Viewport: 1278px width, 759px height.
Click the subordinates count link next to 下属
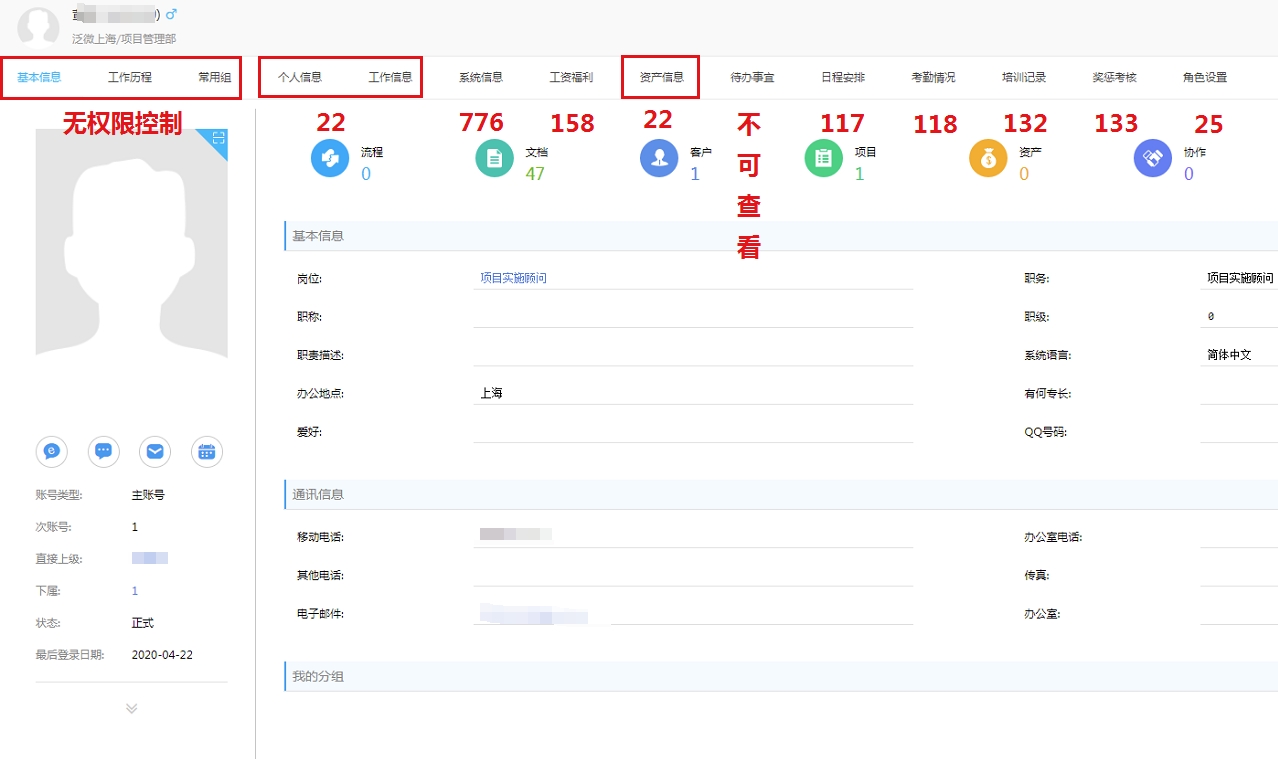pos(135,591)
